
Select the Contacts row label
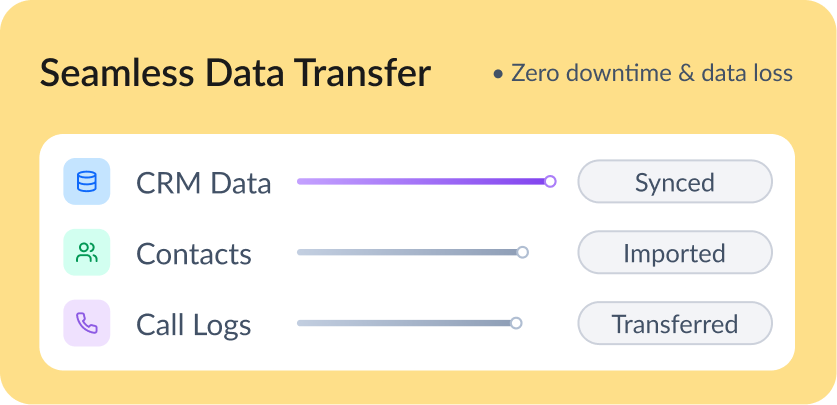[194, 254]
